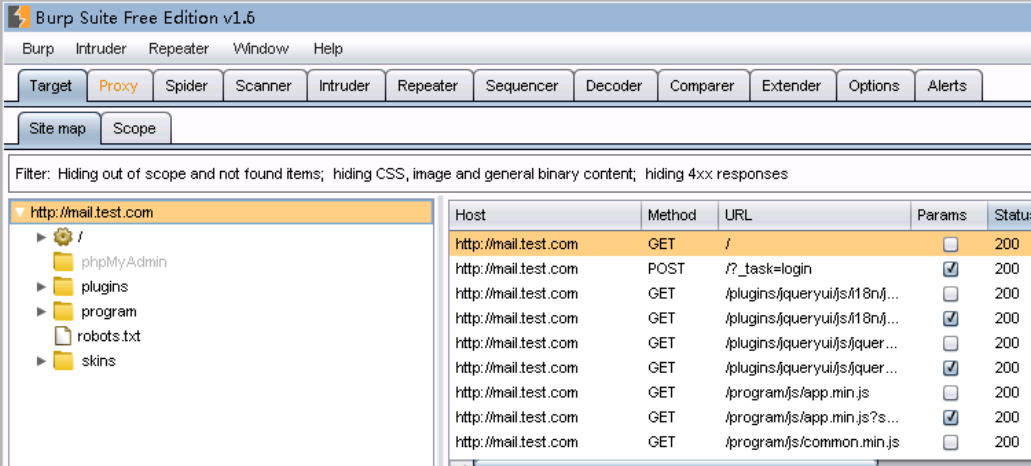This screenshot has width=1031, height=466.
Task: Open the Repeater menu
Action: click(179, 49)
